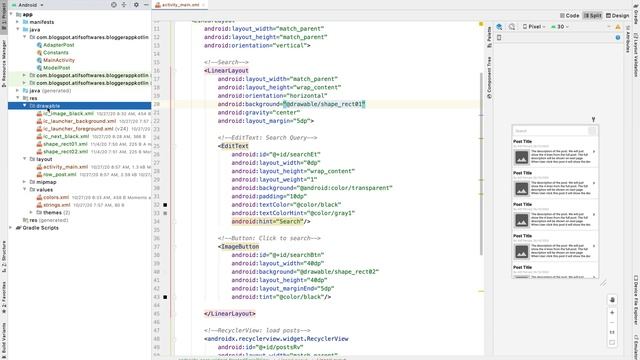Image resolution: width=640 pixels, height=360 pixels.
Task: Open the Device File Explorer side tab
Action: [636, 300]
